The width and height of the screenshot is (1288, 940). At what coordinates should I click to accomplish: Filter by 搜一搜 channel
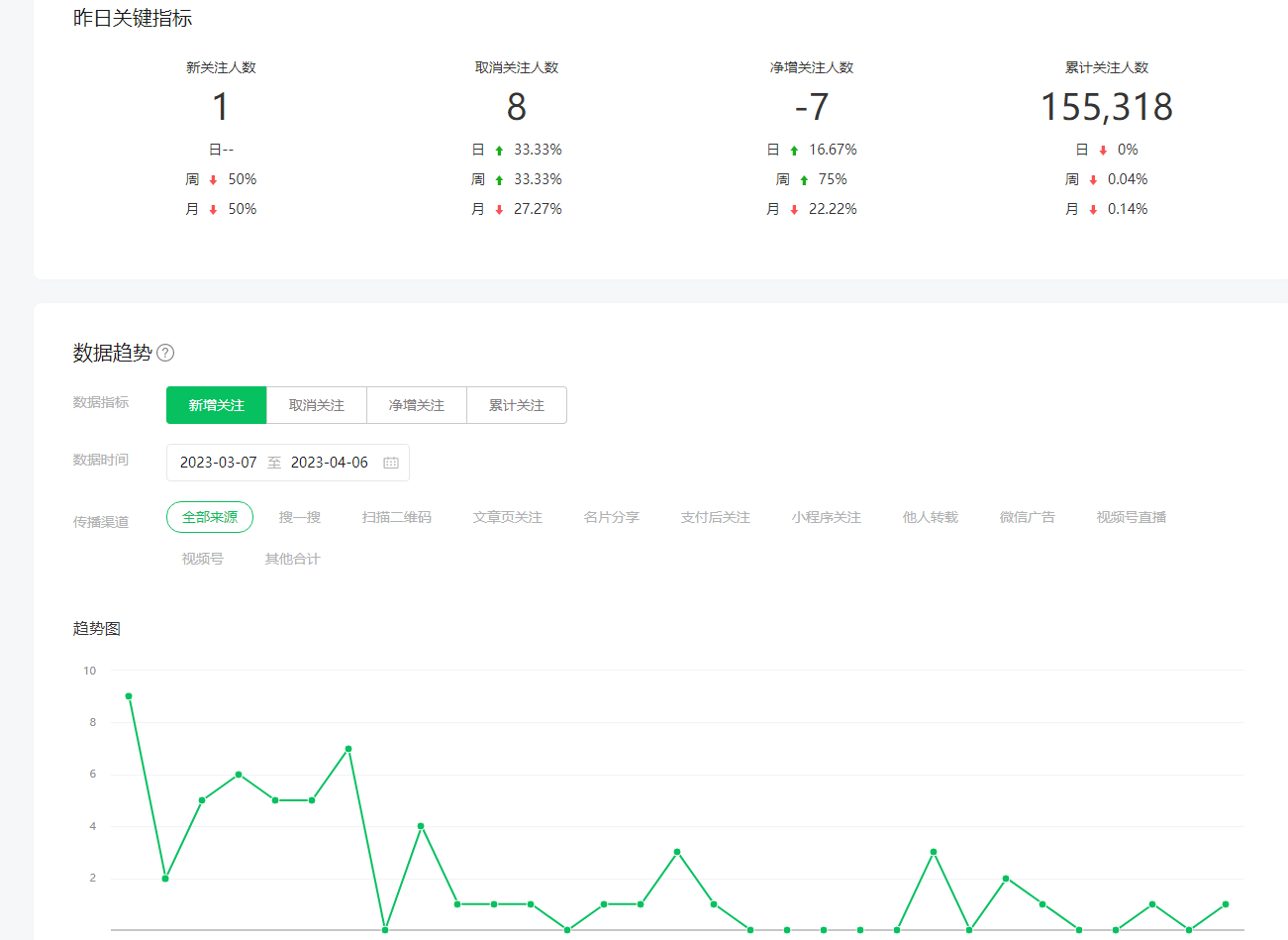(x=300, y=517)
